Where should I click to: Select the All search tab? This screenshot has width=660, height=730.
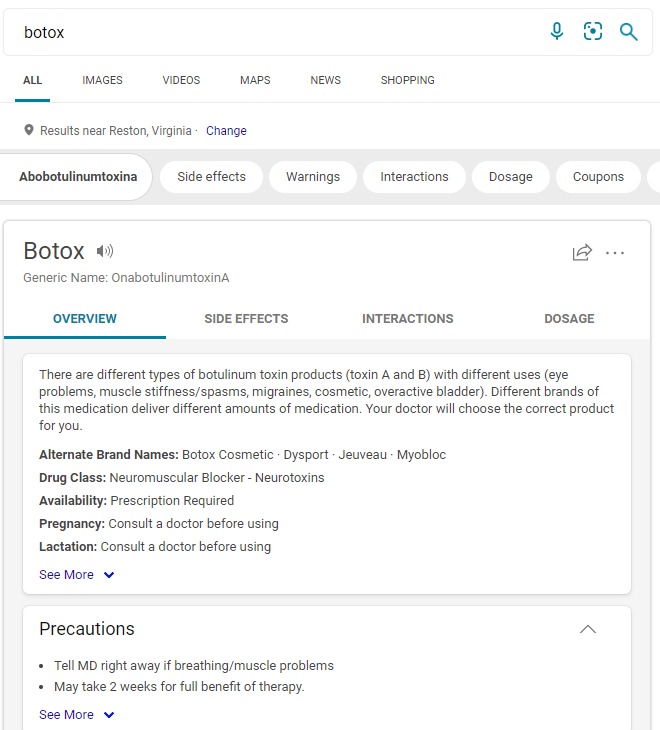click(x=33, y=80)
